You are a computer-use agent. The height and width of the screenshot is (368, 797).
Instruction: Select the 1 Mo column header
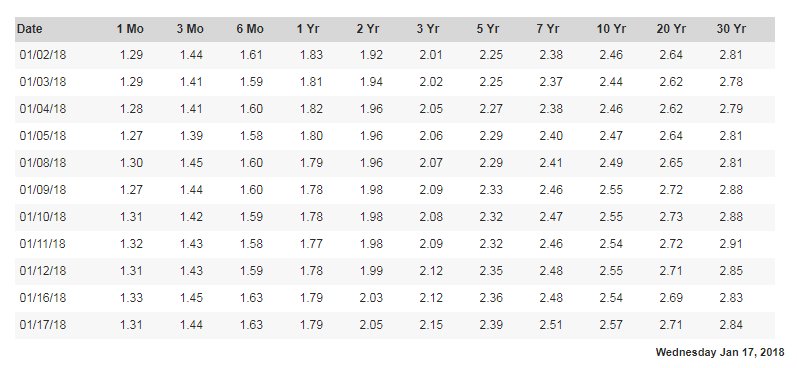130,29
